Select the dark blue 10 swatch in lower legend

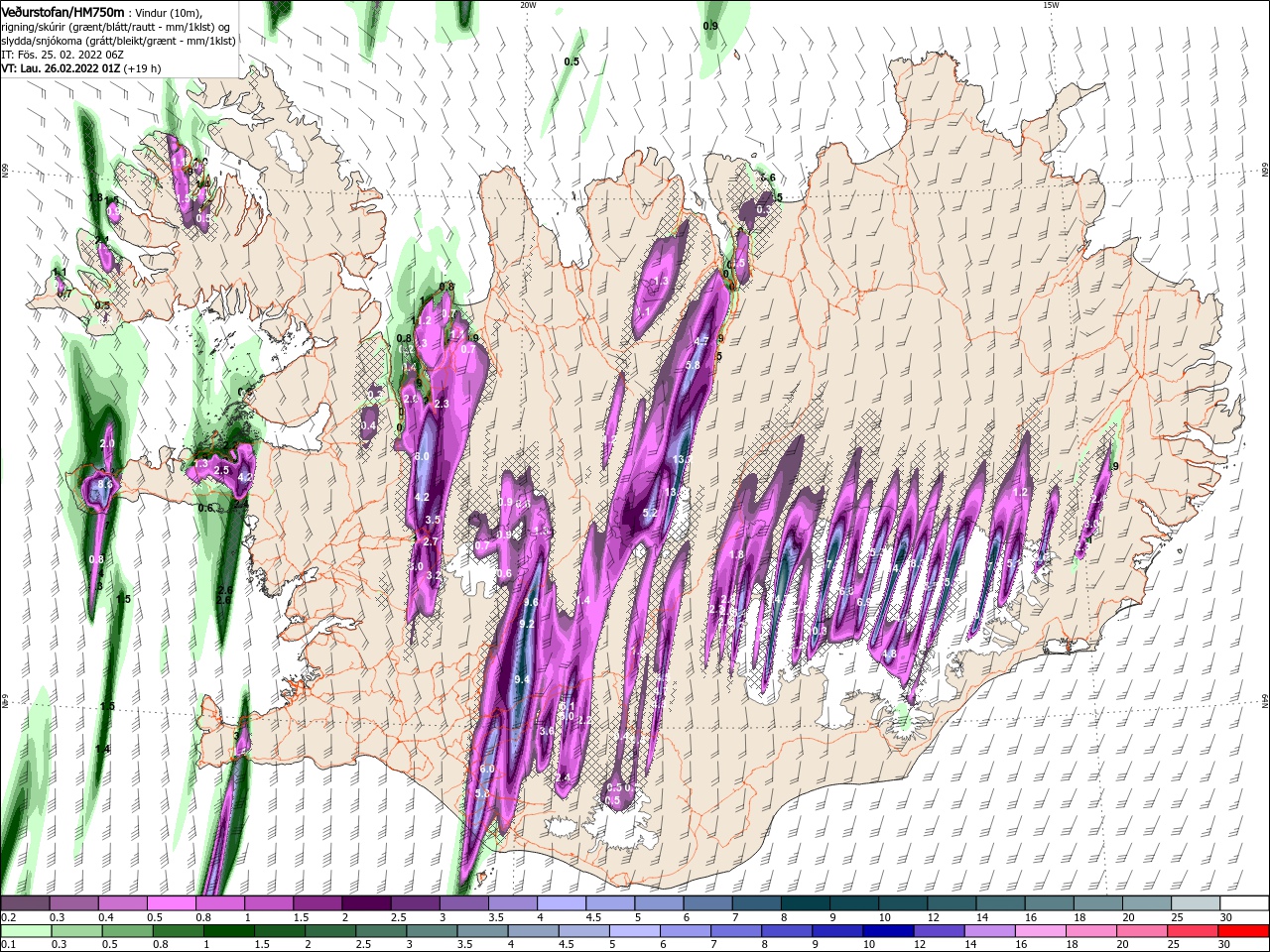(887, 932)
